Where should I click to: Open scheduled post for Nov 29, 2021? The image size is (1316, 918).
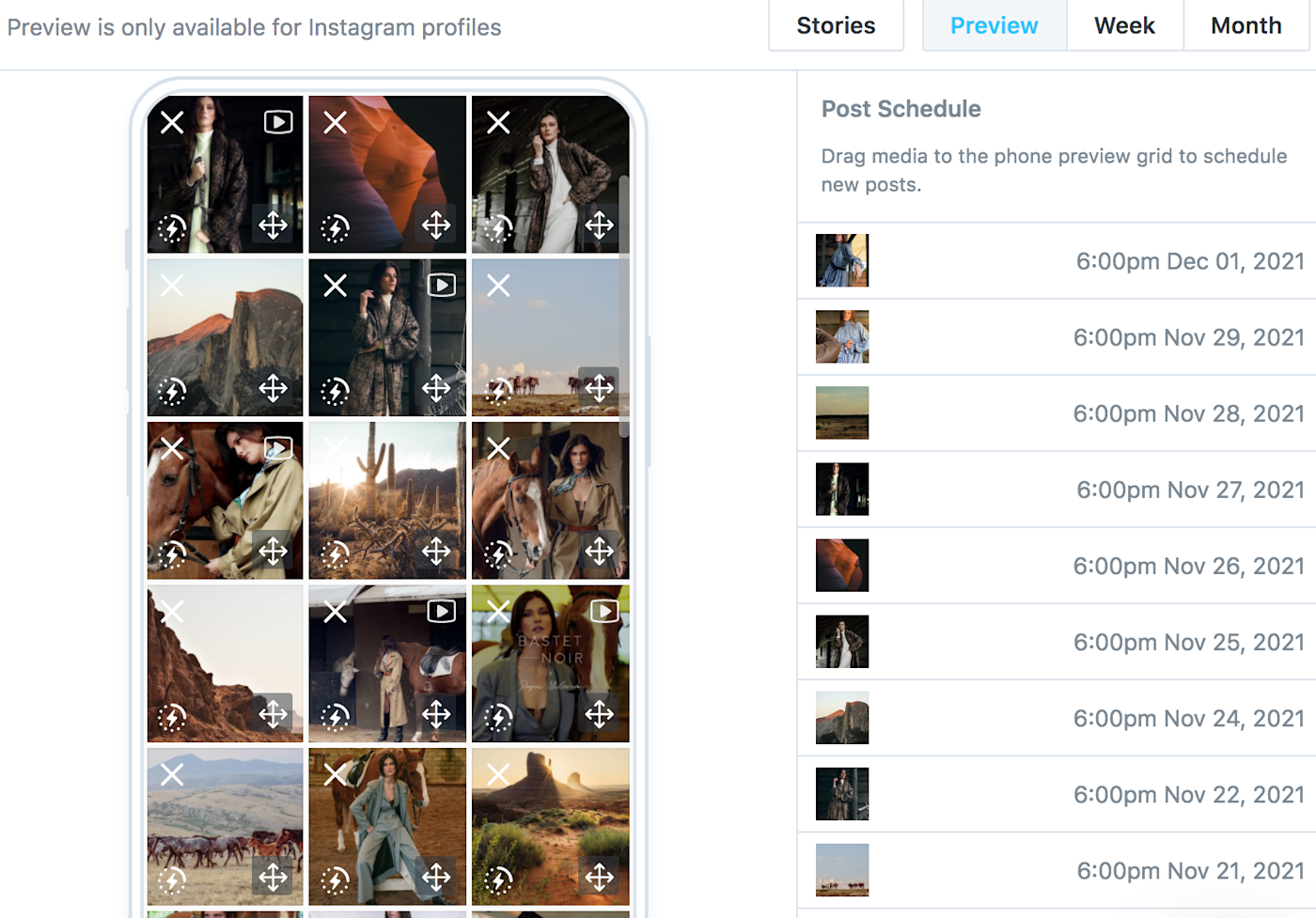pos(1057,337)
